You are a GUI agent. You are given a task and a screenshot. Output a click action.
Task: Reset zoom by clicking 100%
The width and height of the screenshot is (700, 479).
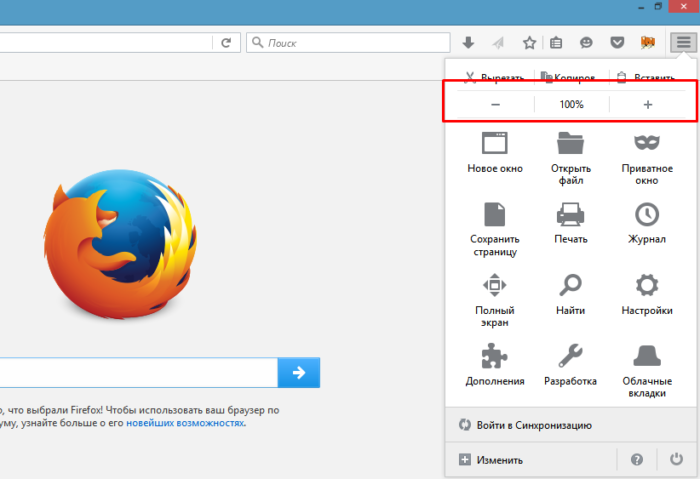pyautogui.click(x=571, y=104)
